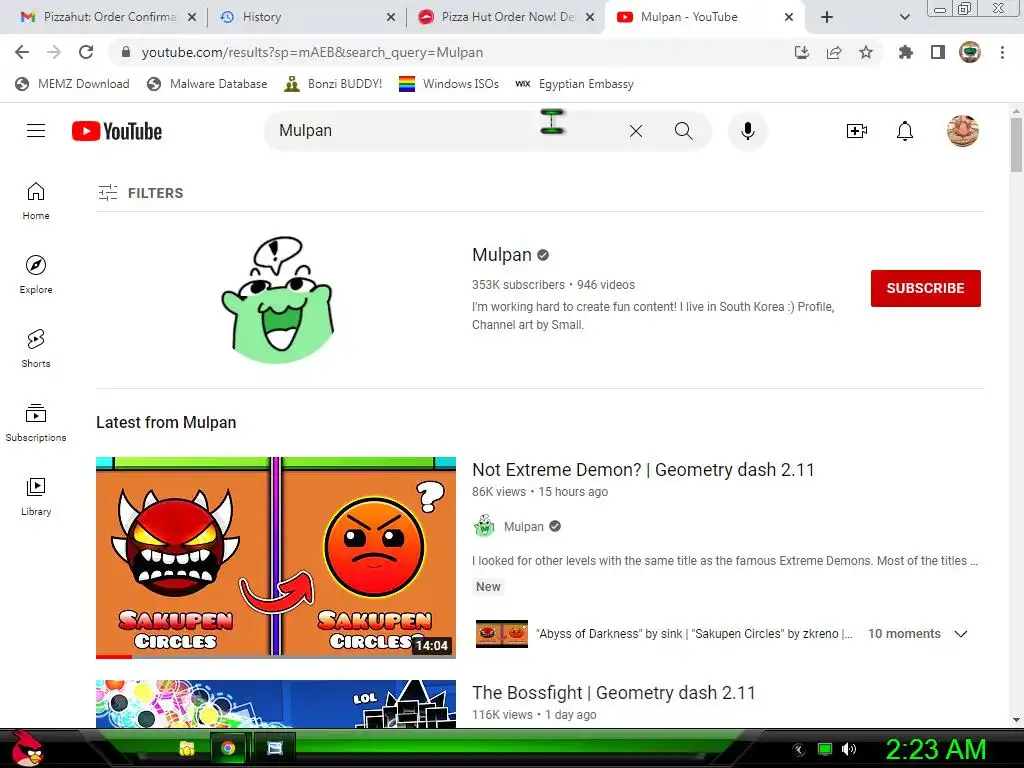Screen dimensions: 1024x768
Task: Go to the YouTube logo homepage
Action: click(x=117, y=131)
